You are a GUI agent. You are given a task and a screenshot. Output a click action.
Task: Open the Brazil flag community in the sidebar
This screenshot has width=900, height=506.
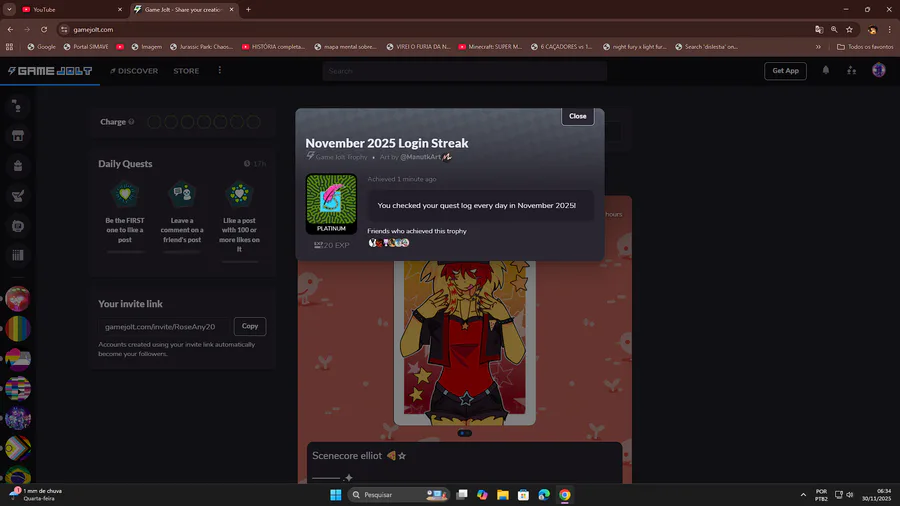(18, 476)
